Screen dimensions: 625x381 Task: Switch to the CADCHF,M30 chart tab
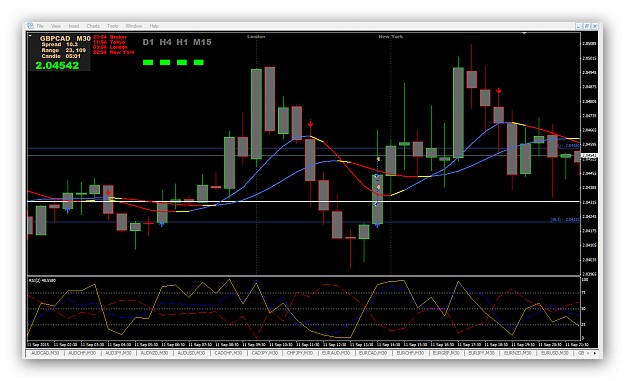point(228,353)
